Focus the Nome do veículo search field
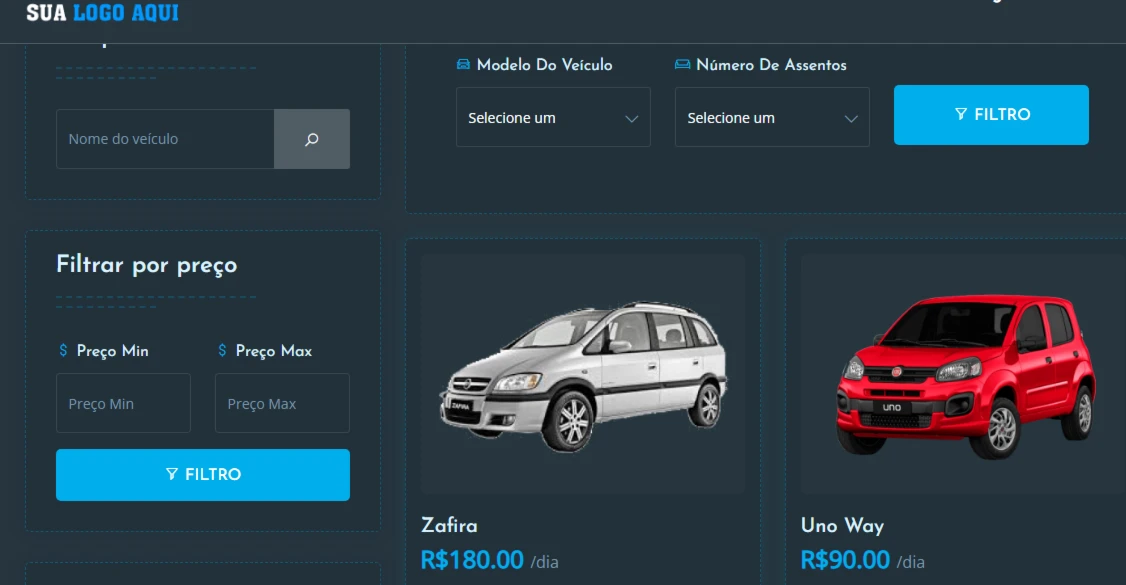The width and height of the screenshot is (1126, 585). click(x=165, y=139)
